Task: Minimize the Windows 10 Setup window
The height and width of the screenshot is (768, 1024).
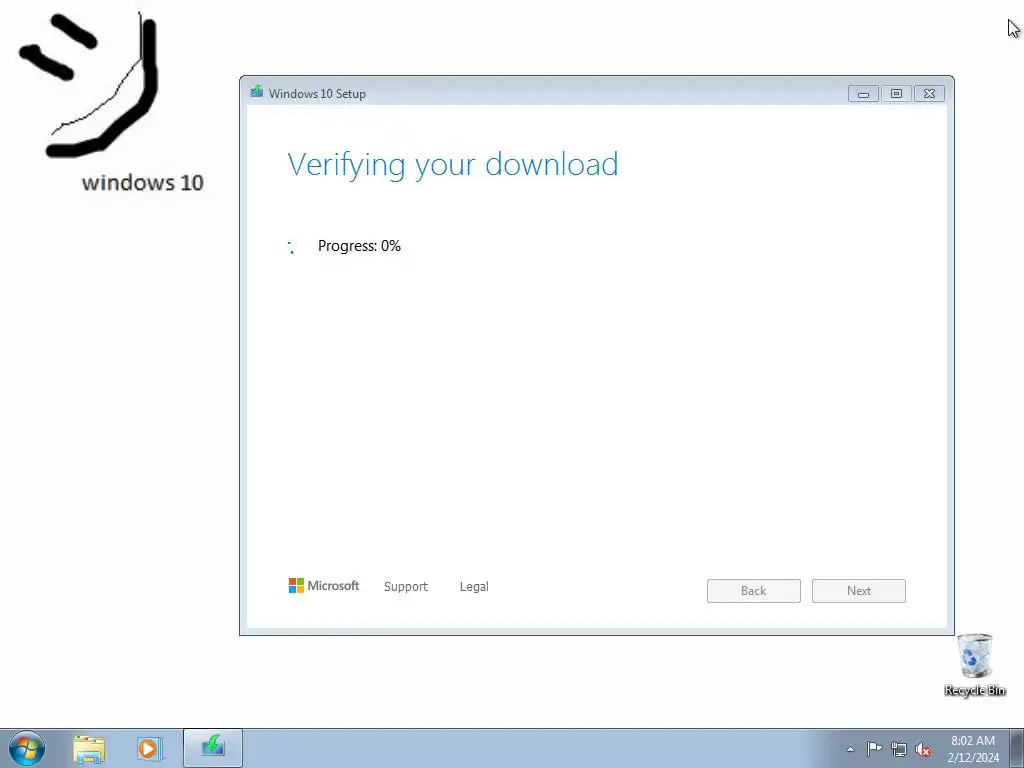Action: pos(863,94)
